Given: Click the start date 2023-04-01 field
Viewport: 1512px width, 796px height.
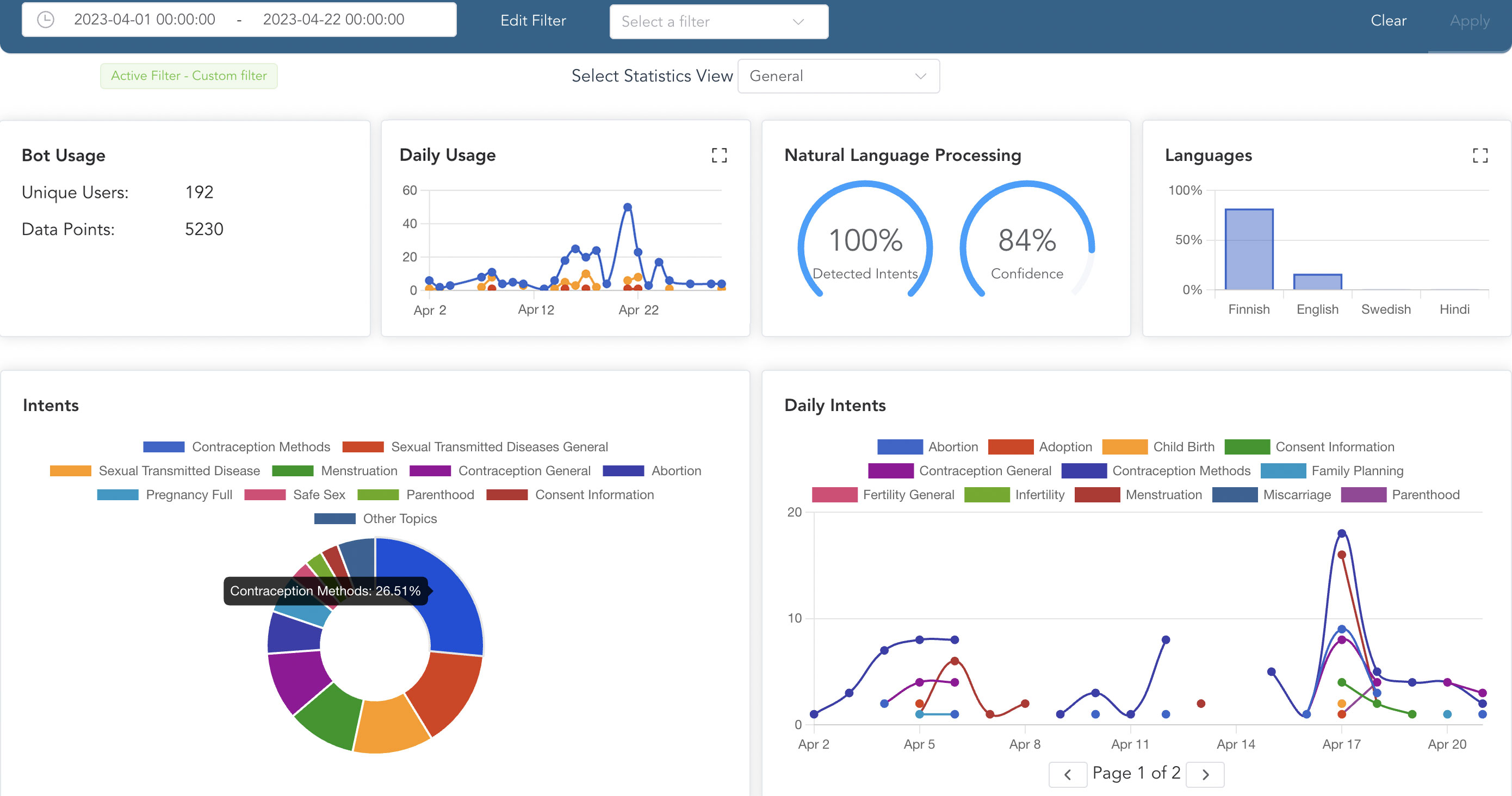Looking at the screenshot, I should pyautogui.click(x=144, y=20).
